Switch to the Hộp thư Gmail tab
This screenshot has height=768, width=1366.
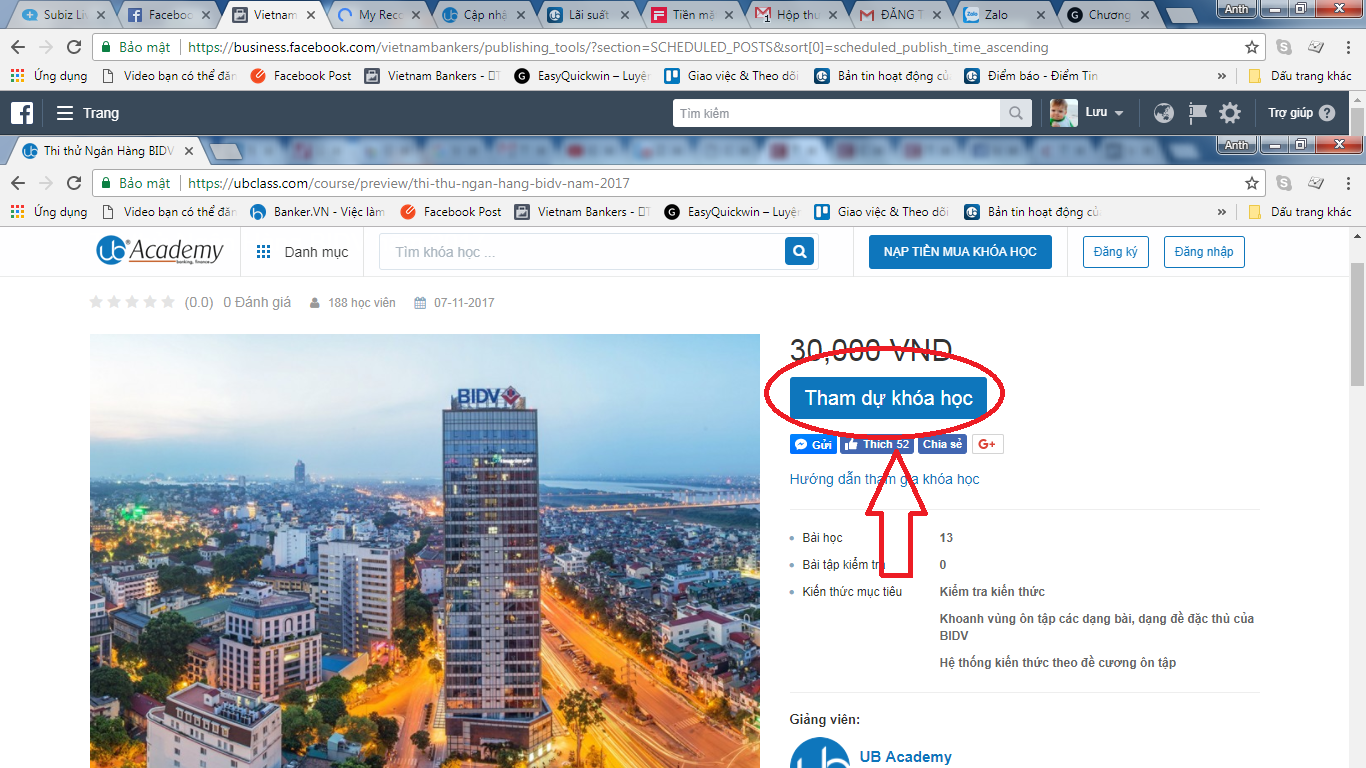coord(800,15)
